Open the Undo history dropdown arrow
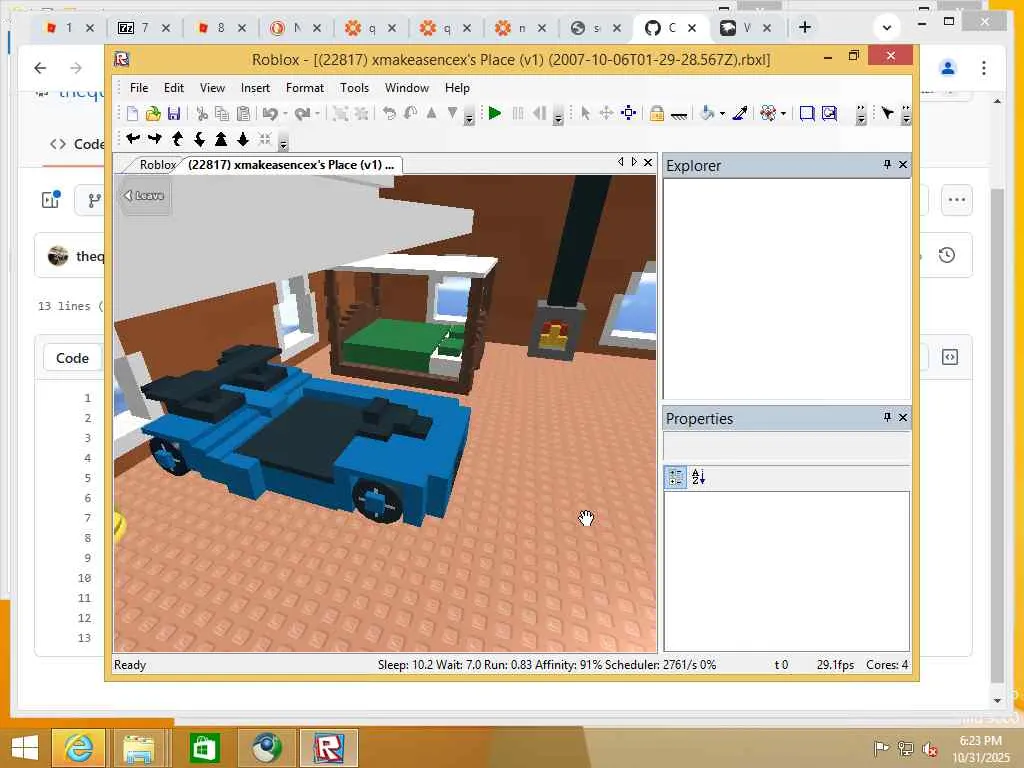This screenshot has height=768, width=1024. point(285,114)
